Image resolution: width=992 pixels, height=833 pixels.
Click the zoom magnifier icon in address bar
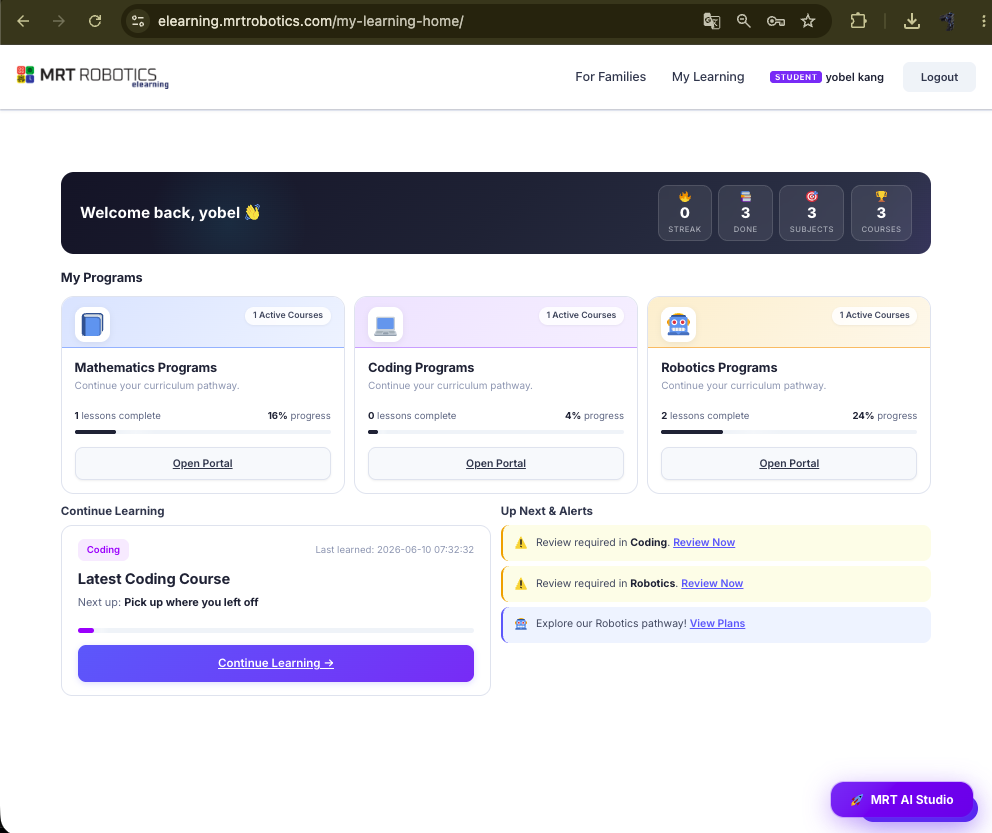(743, 21)
